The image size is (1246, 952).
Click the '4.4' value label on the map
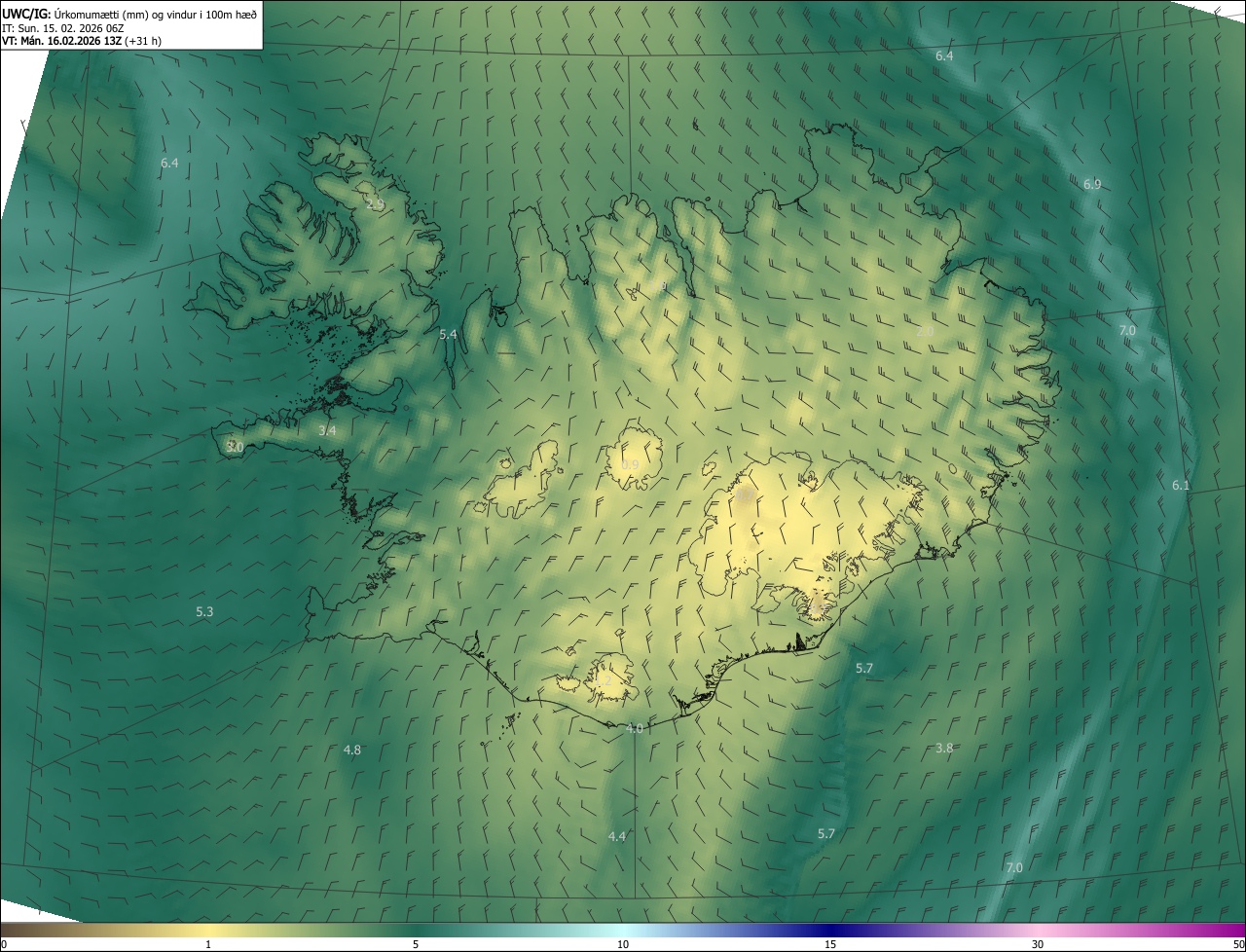pos(617,836)
